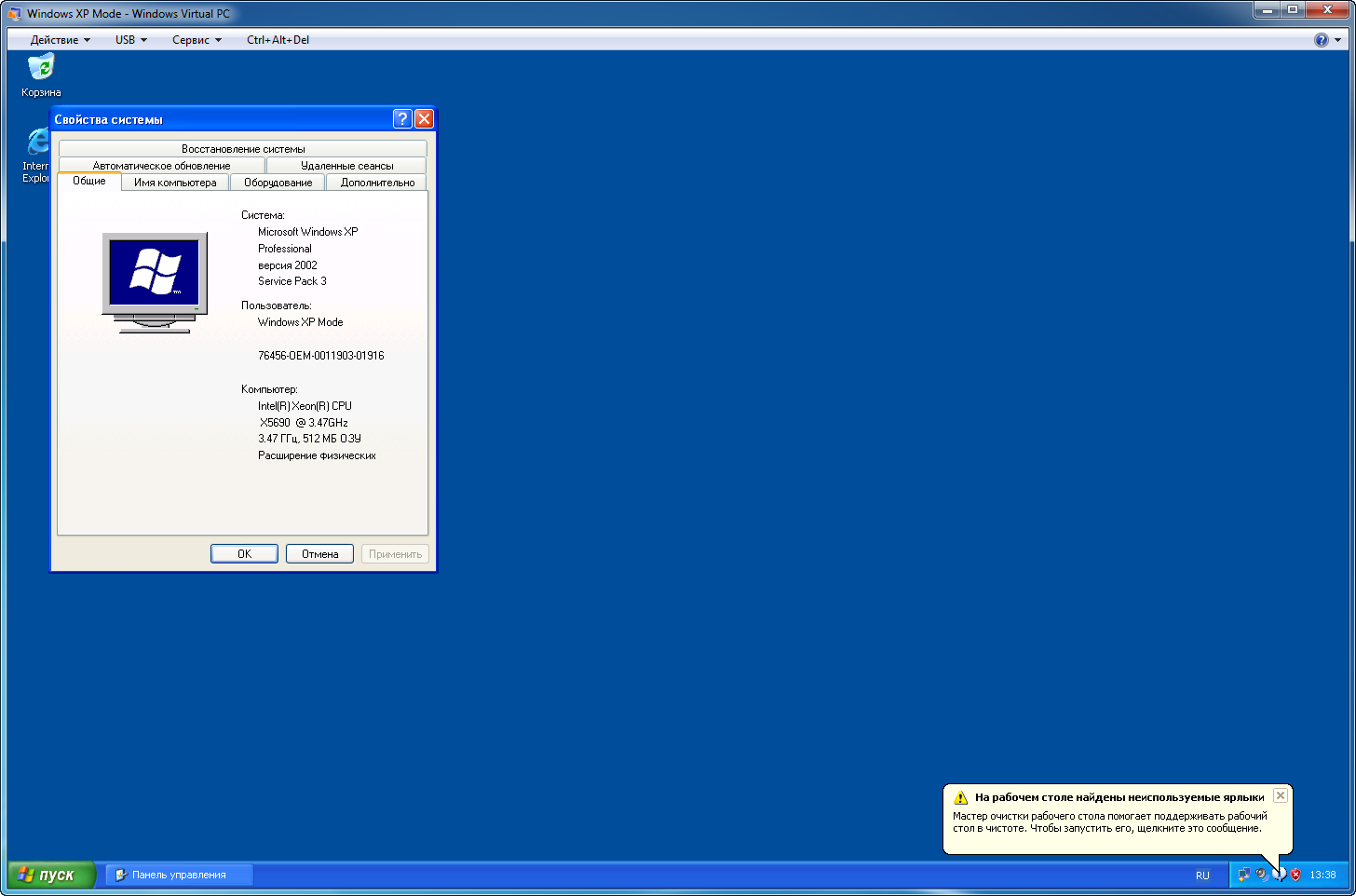
Task: Switch to the Оборудование tab
Action: tap(278, 183)
